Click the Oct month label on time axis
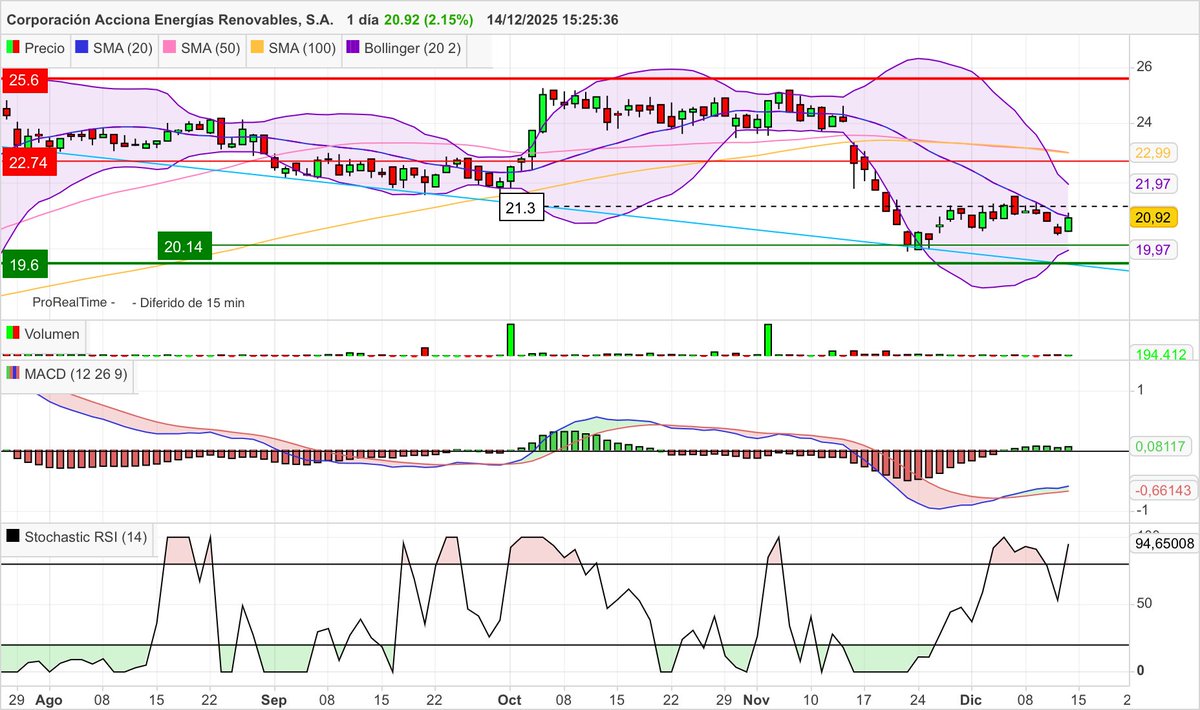The width and height of the screenshot is (1200, 710). tap(511, 699)
